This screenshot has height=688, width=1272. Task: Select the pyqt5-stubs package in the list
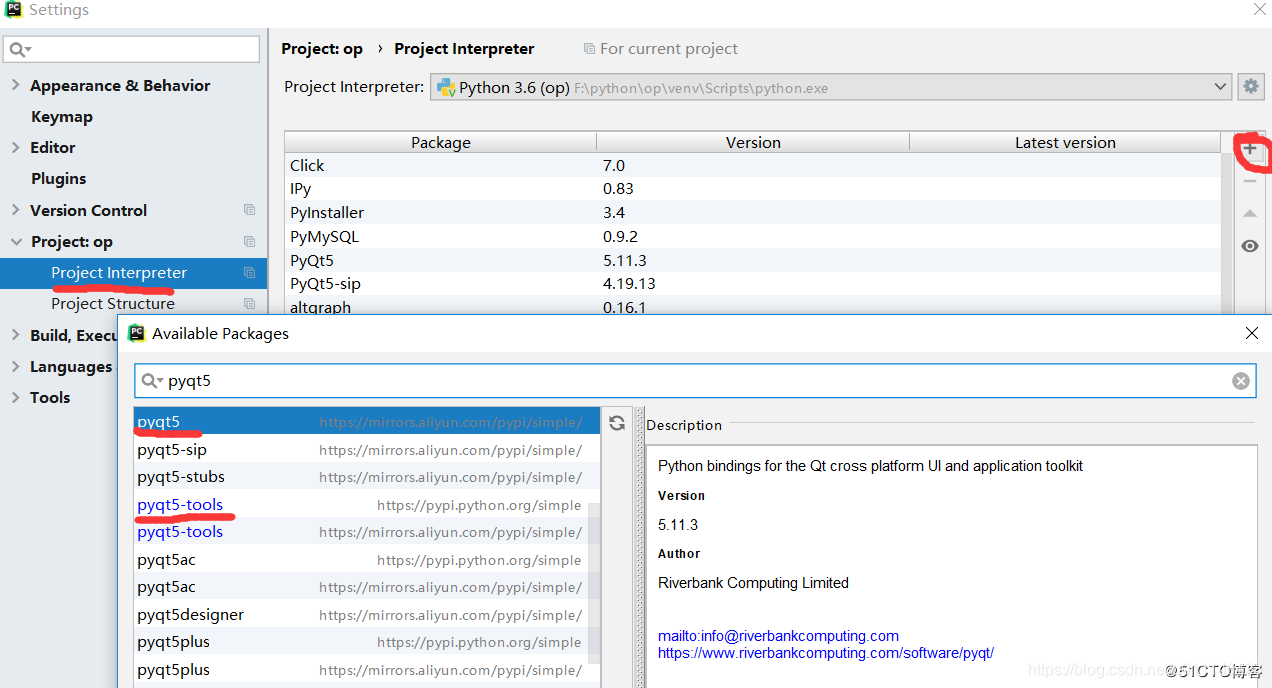180,477
